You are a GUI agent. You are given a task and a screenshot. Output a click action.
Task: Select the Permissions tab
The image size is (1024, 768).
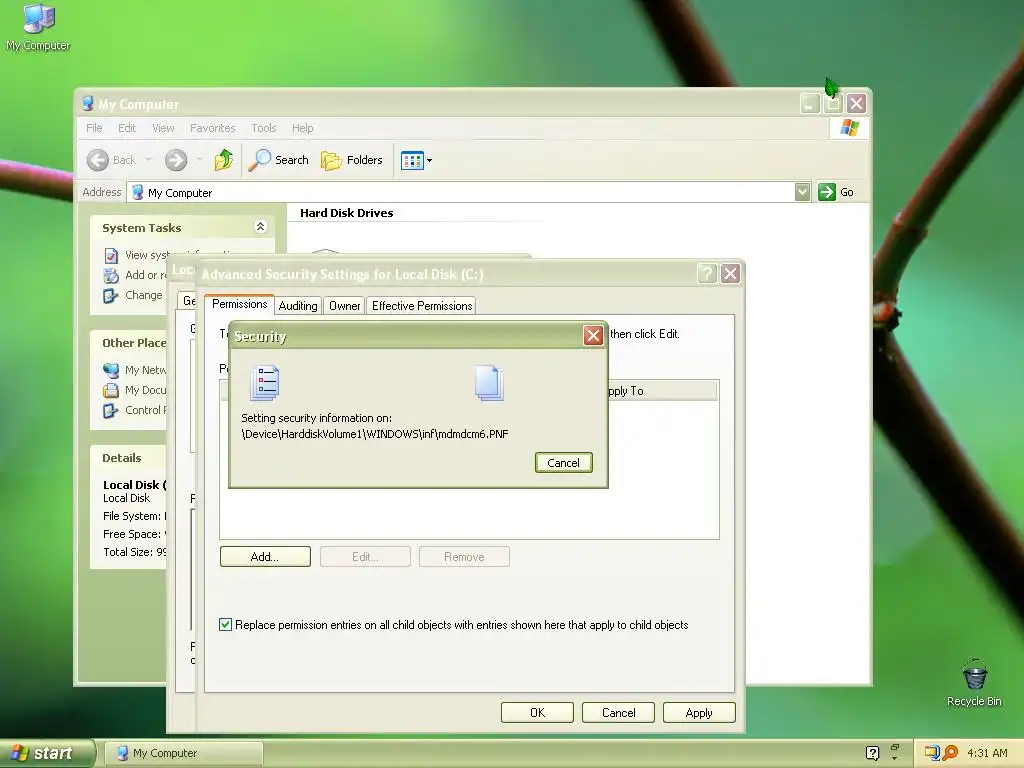point(240,304)
